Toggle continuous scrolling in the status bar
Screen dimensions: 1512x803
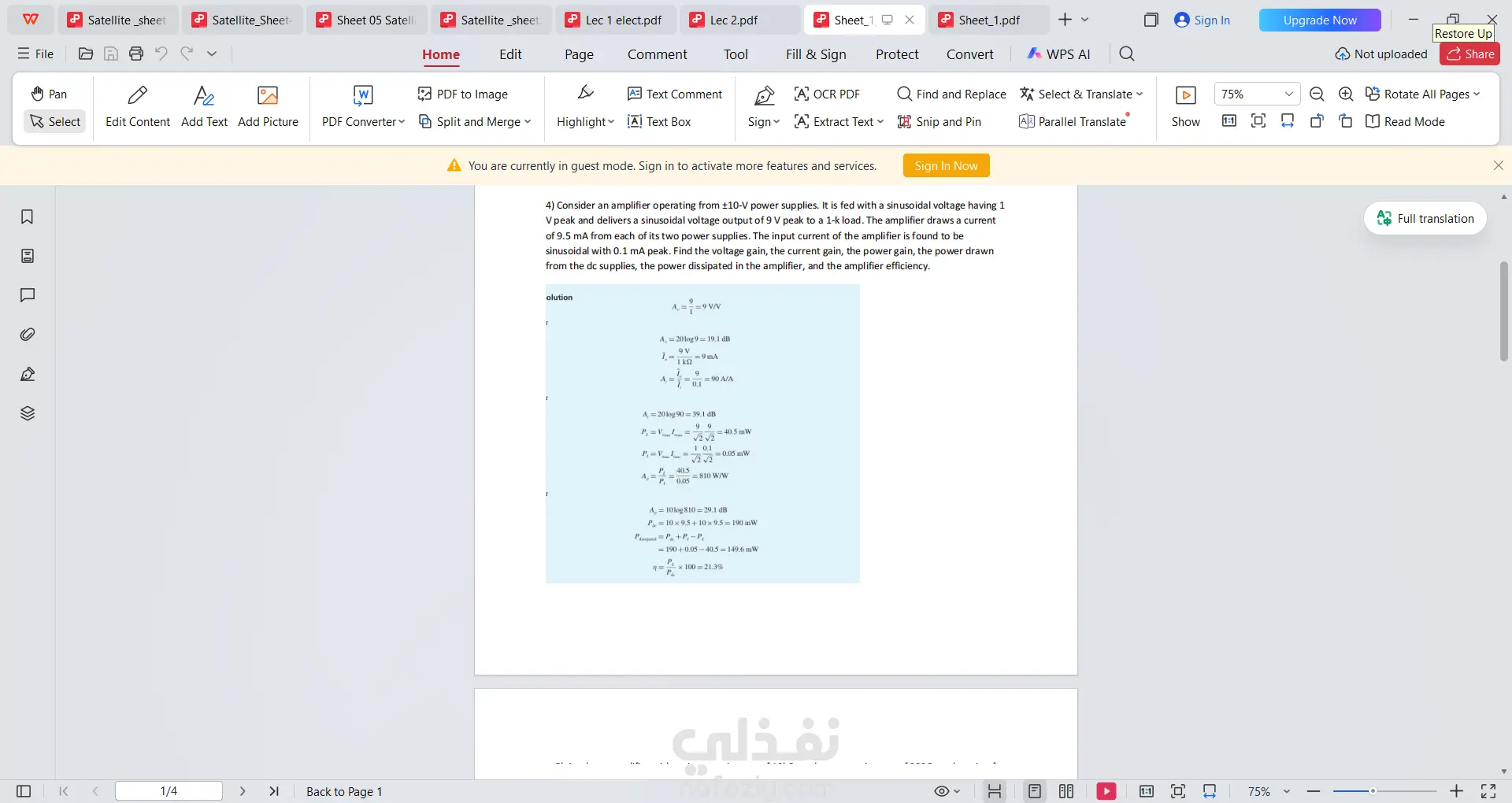[995, 791]
